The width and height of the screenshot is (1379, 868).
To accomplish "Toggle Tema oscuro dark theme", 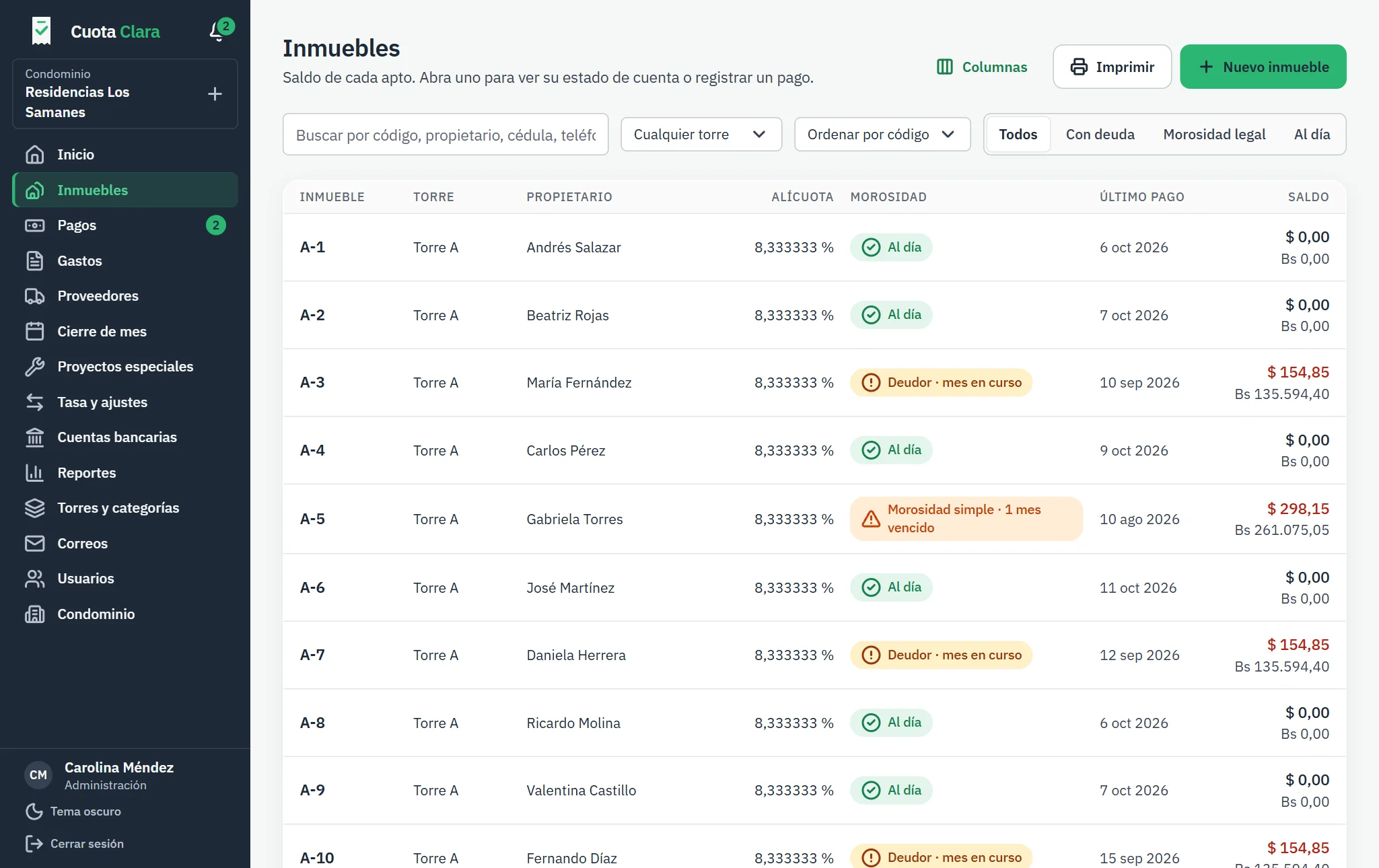I will (x=73, y=811).
